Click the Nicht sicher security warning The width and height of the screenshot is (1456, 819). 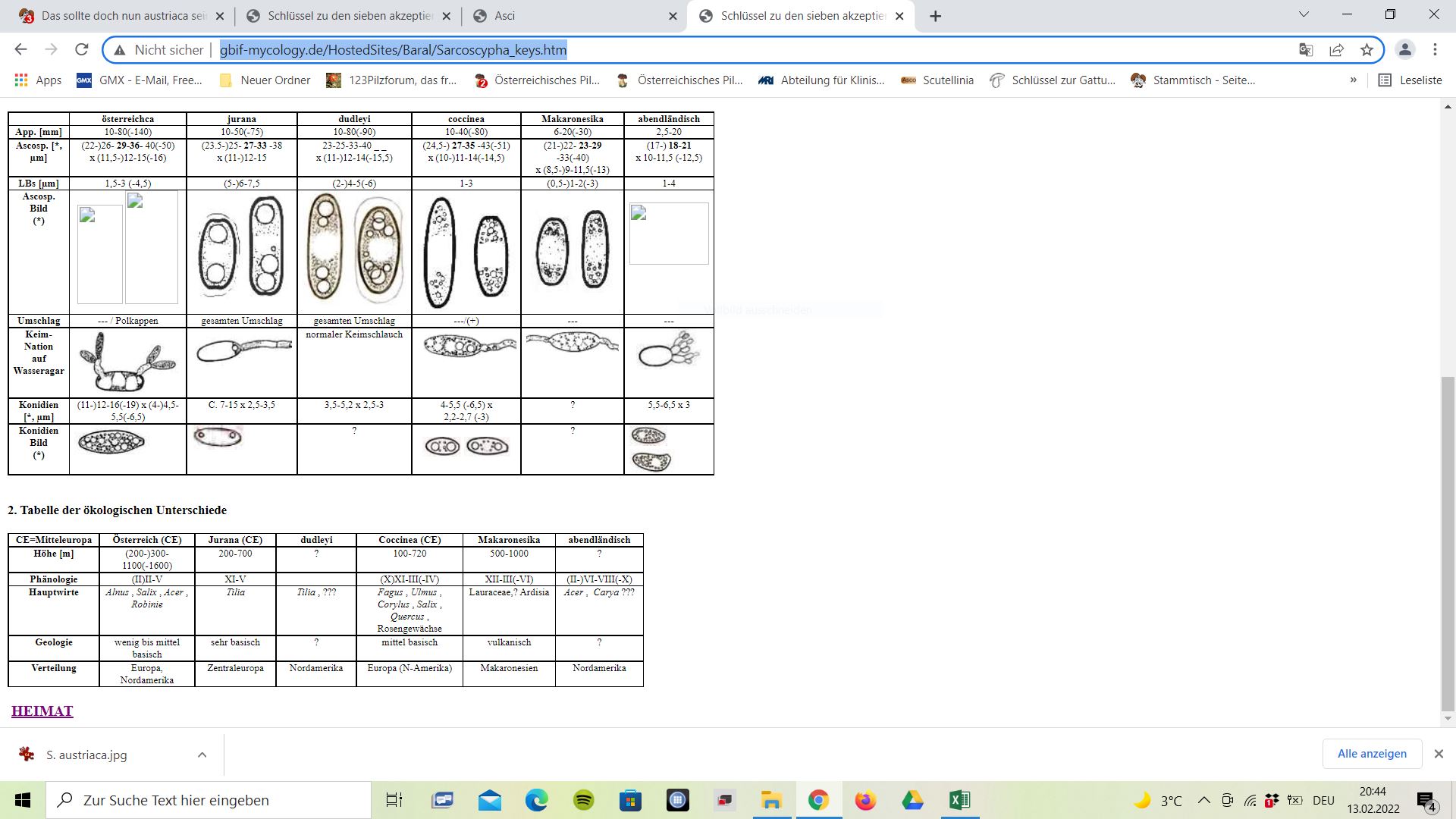click(x=159, y=50)
